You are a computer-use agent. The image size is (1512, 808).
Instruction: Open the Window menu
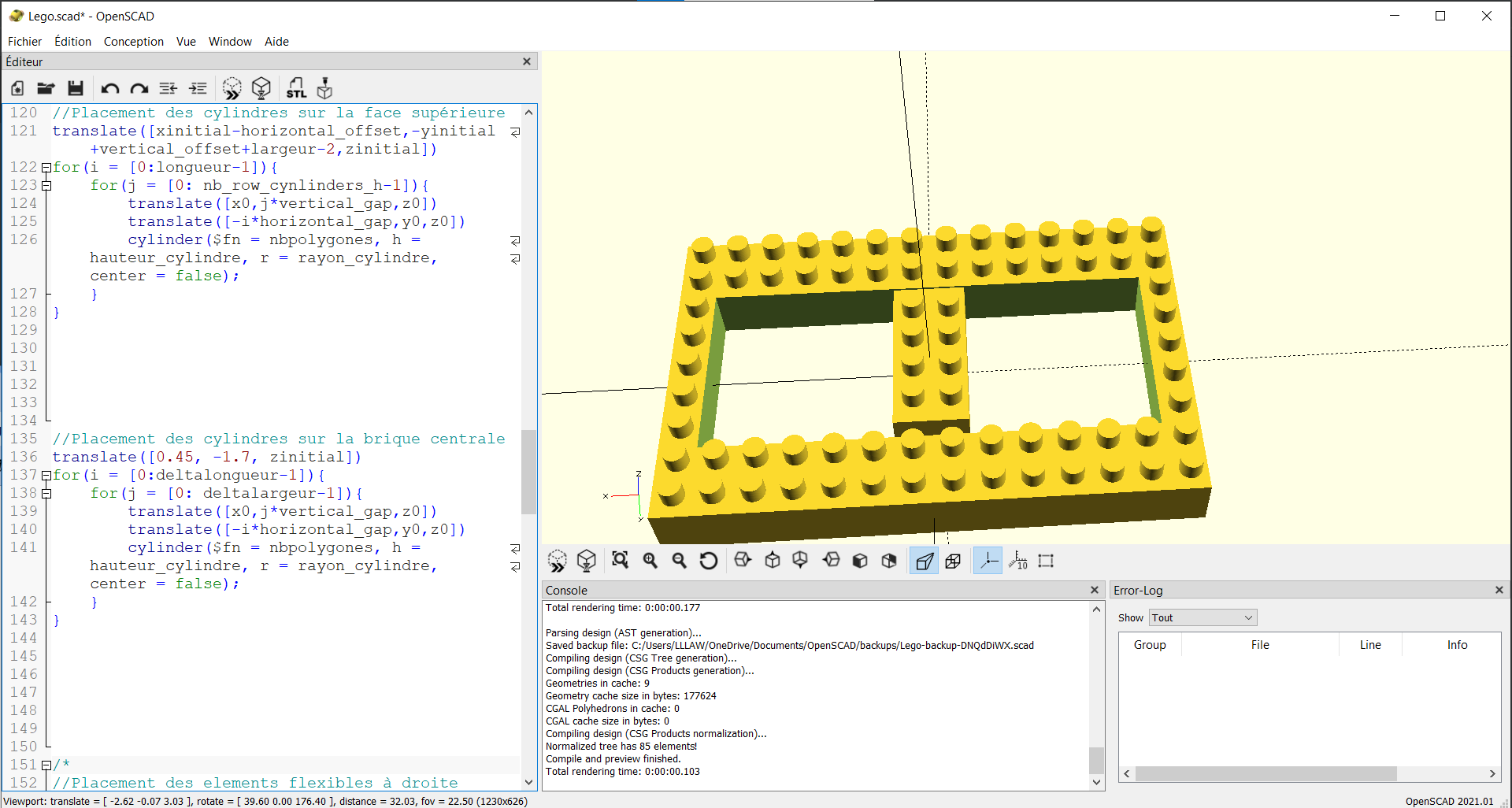(x=230, y=42)
